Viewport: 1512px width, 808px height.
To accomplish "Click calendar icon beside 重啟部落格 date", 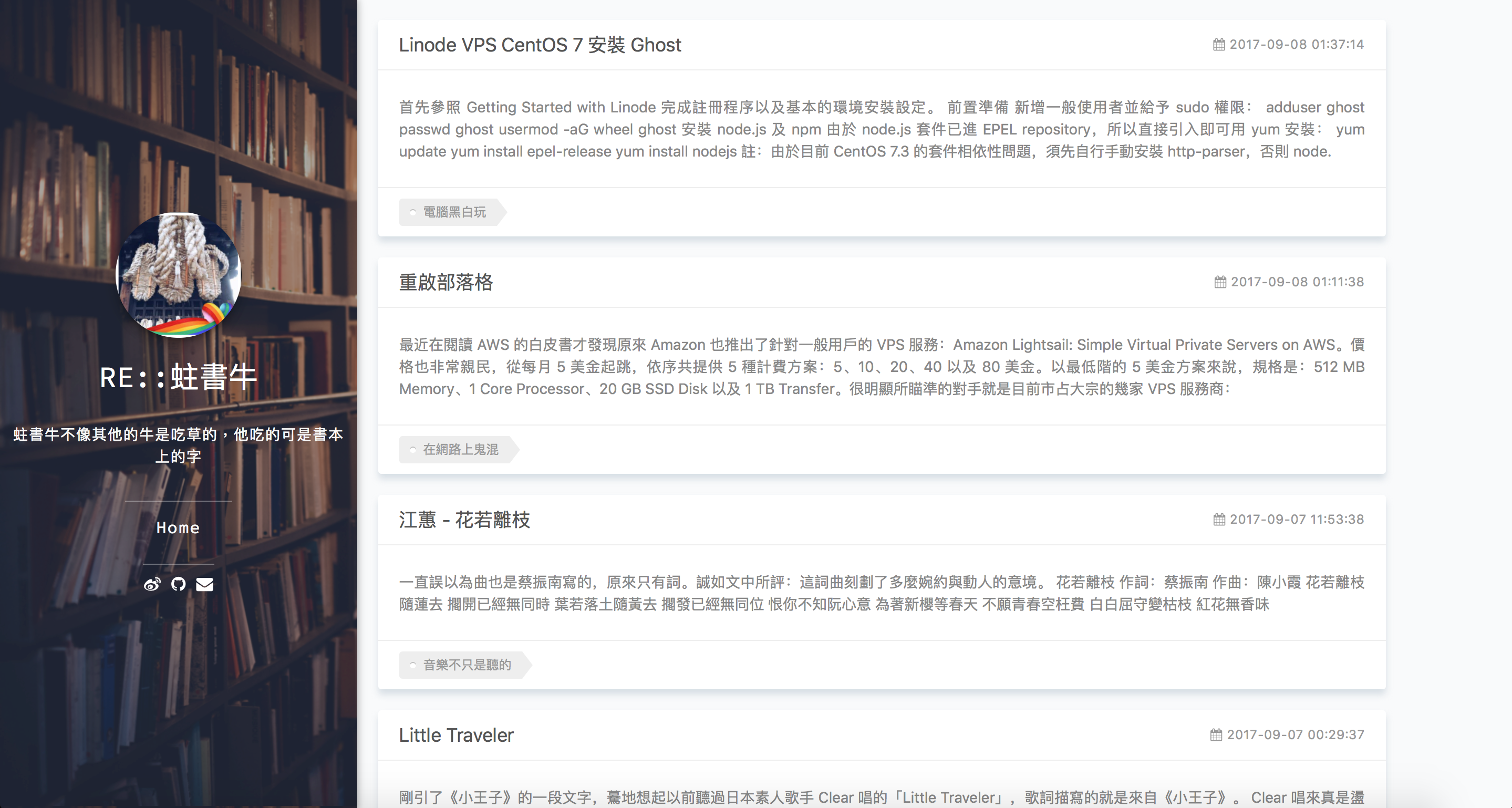I will [1220, 282].
